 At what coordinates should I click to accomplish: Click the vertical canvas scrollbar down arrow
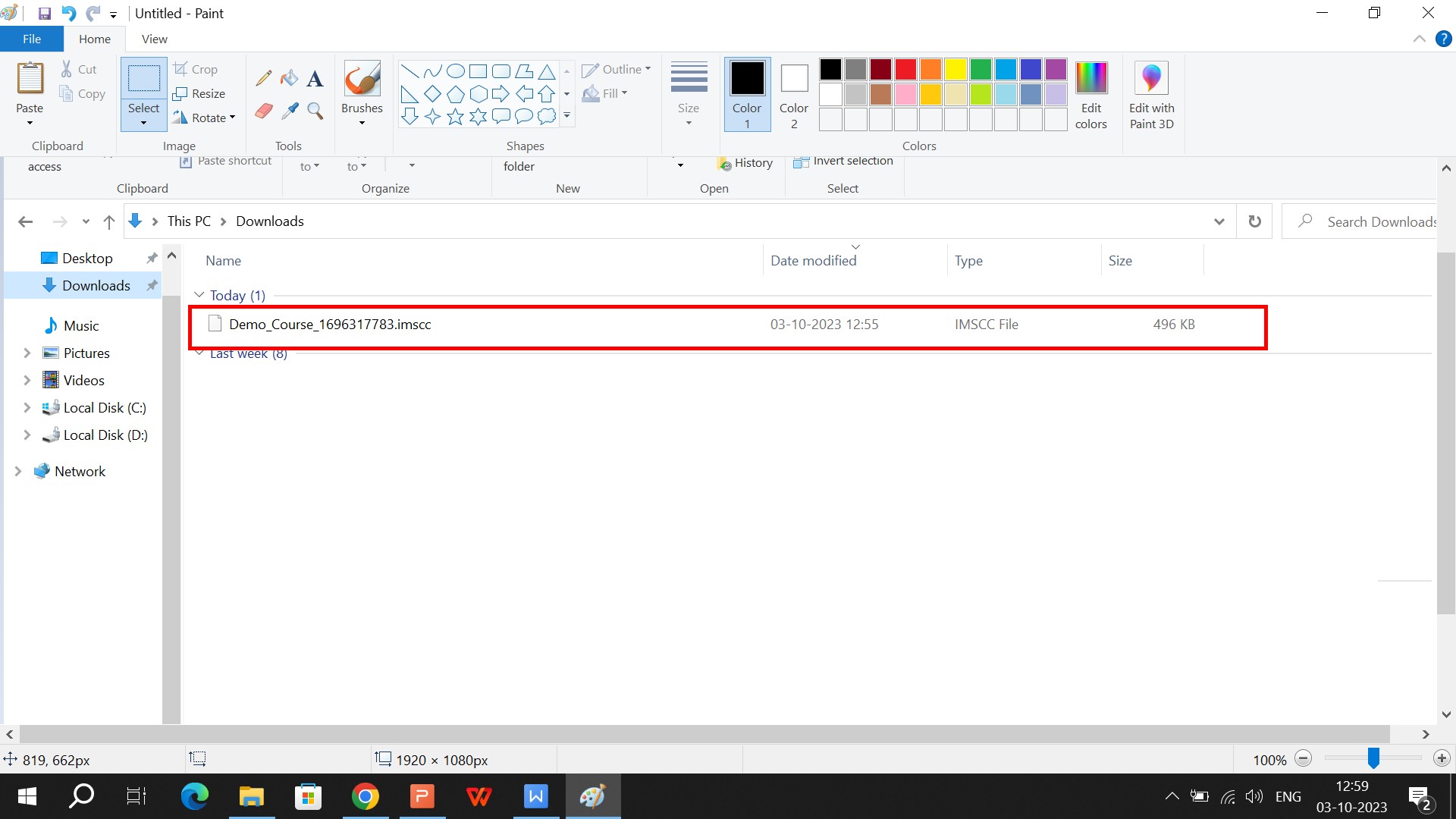tap(1446, 714)
